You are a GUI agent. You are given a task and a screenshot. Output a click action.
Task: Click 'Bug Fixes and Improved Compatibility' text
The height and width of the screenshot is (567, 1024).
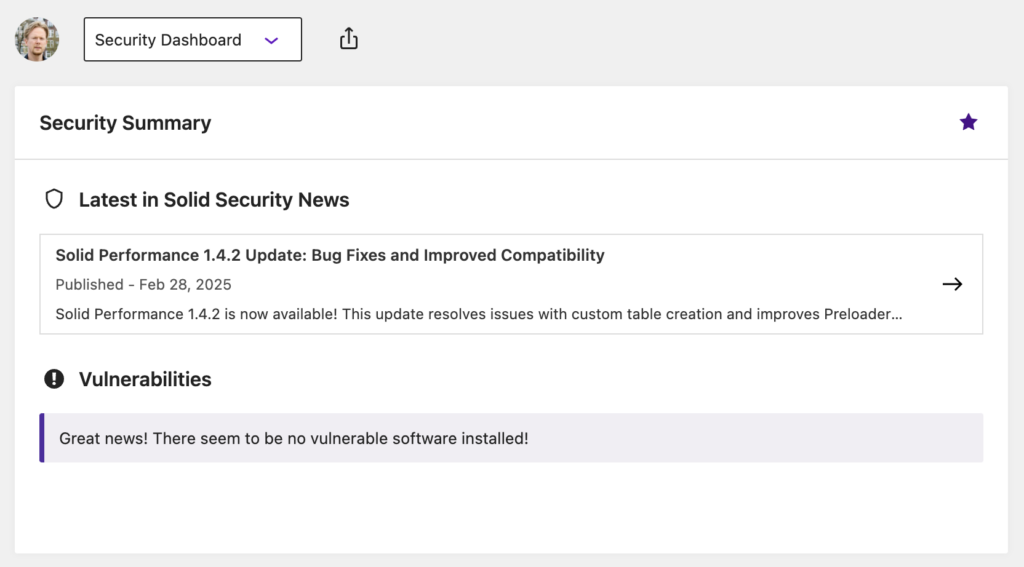[x=458, y=255]
